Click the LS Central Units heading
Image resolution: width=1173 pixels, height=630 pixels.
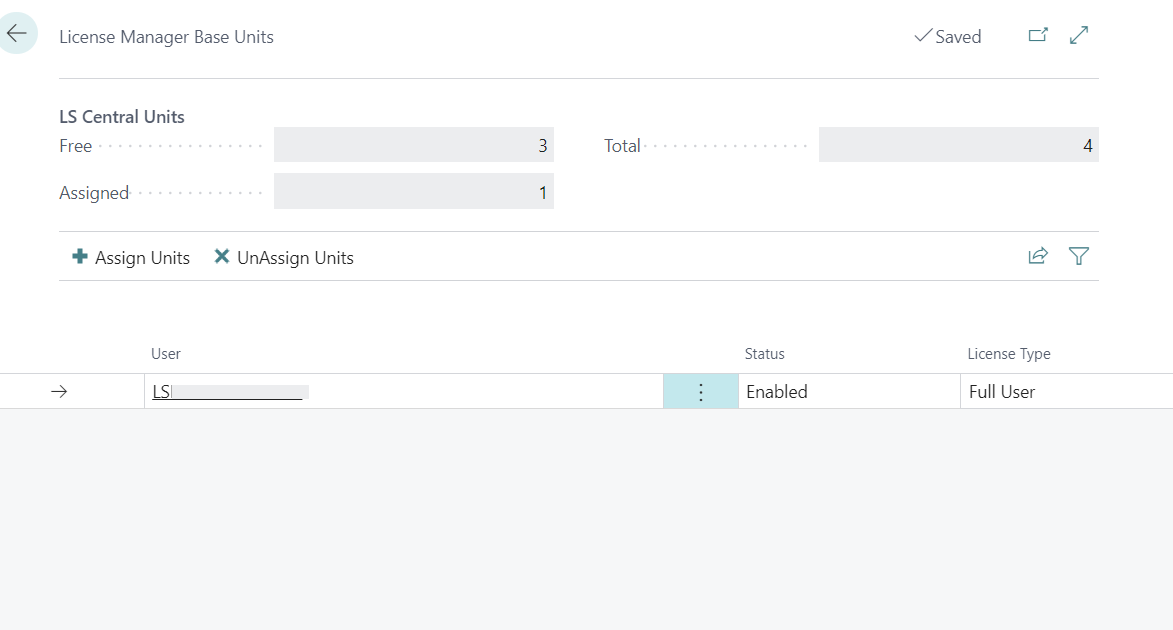(122, 117)
